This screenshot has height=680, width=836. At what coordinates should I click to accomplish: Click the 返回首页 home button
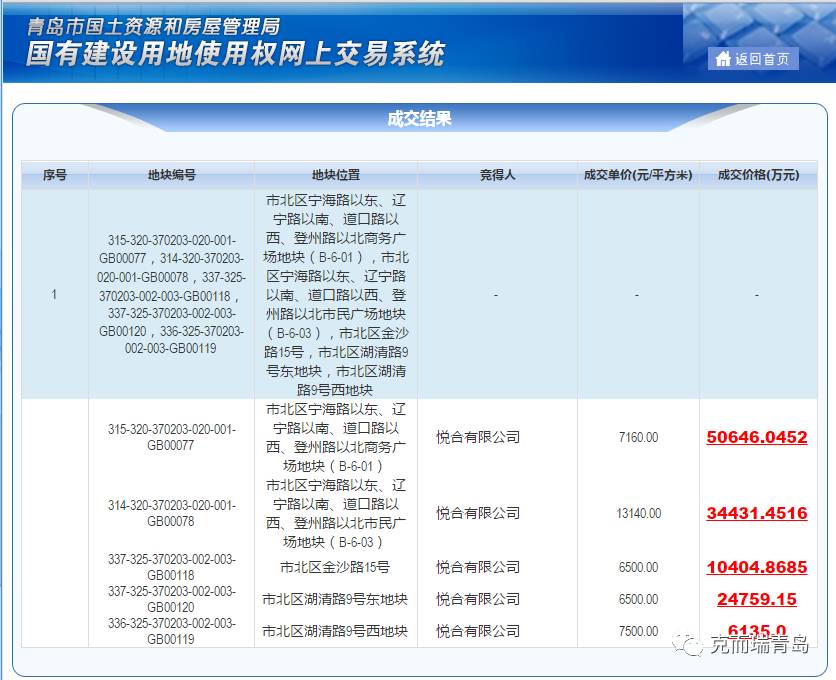[x=753, y=59]
